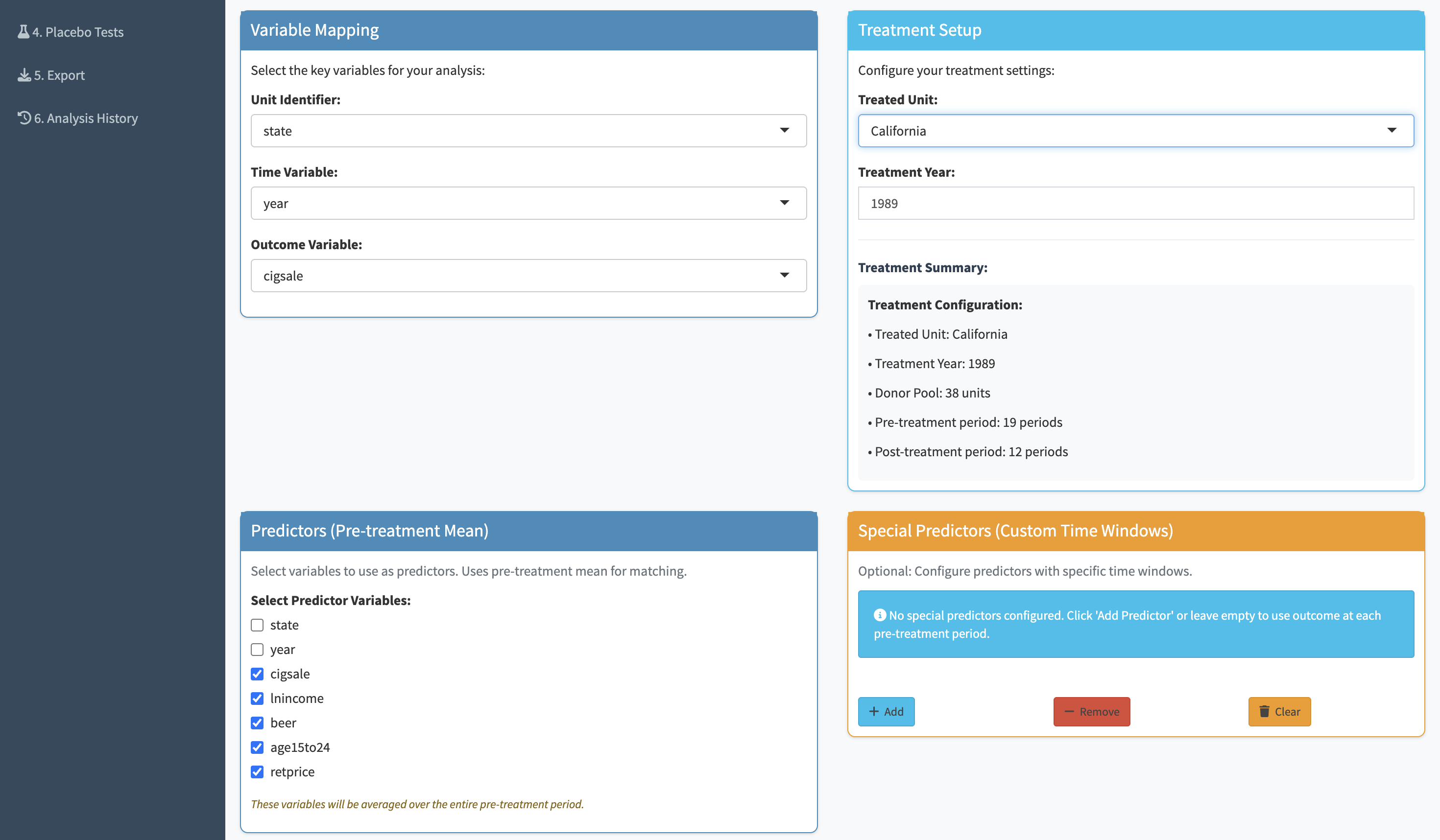Toggle the beer predictor checkbox

(x=257, y=723)
